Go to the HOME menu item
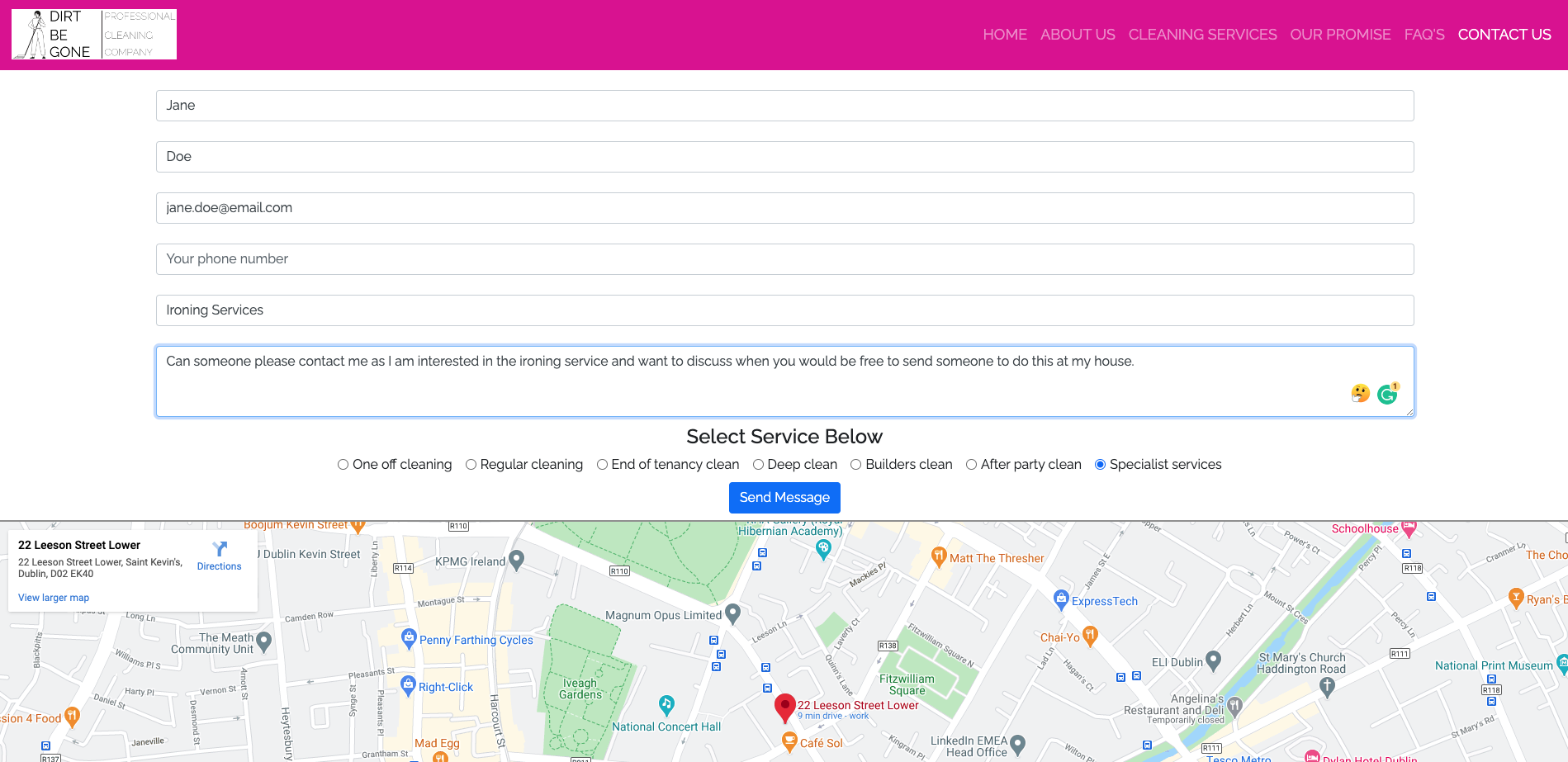This screenshot has width=1568, height=762. (x=1005, y=35)
